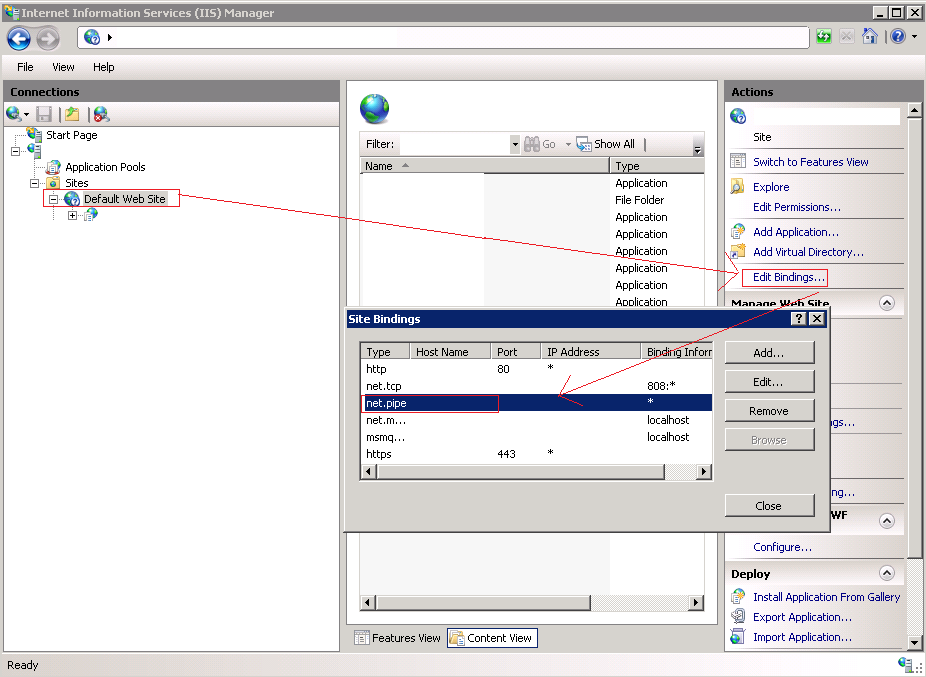Collapse the Default Web Site node
Viewport: 926px width, 677px height.
[x=54, y=199]
